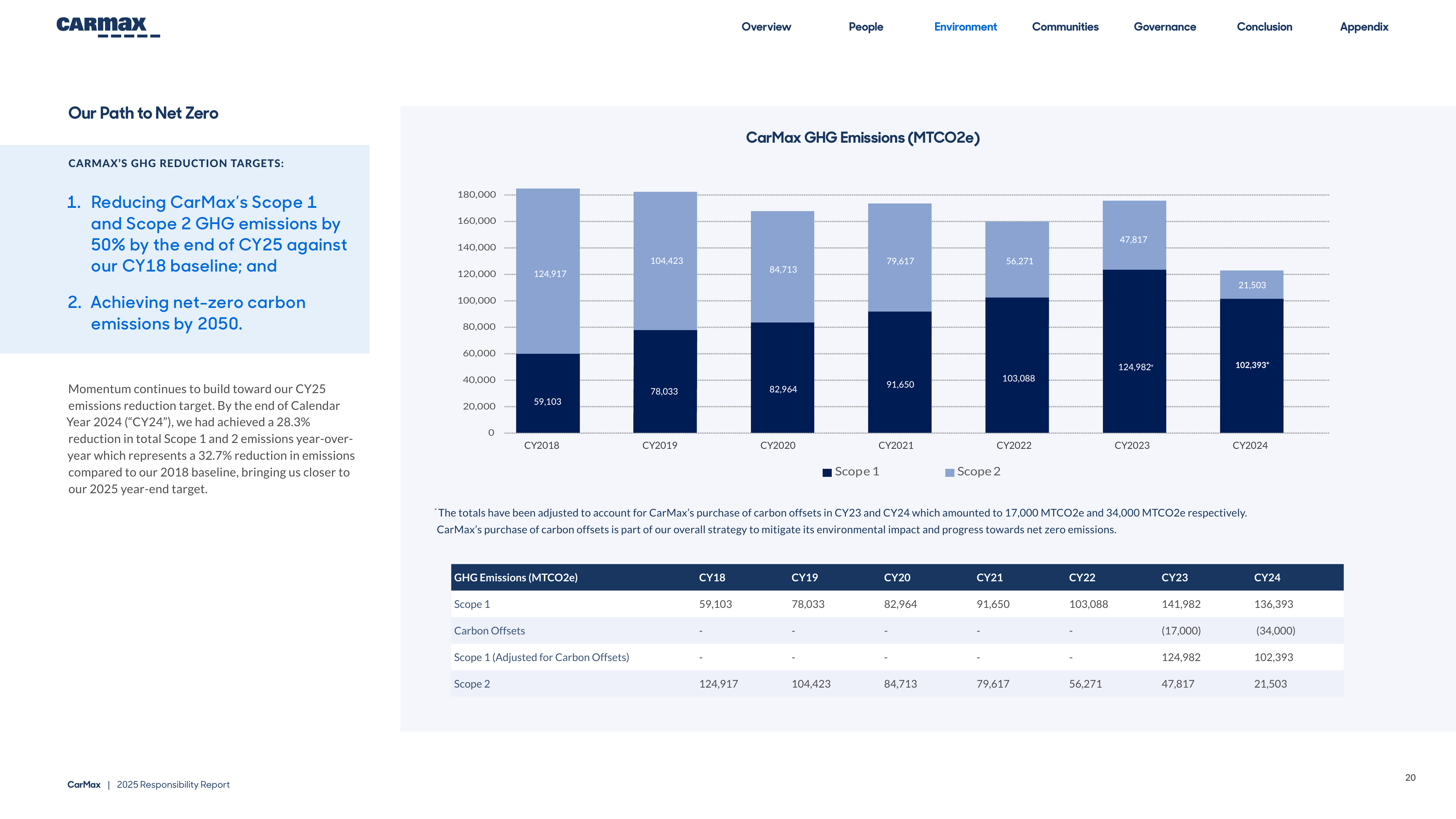This screenshot has height=819, width=1456.
Task: Open the Governance section
Action: tap(1164, 27)
